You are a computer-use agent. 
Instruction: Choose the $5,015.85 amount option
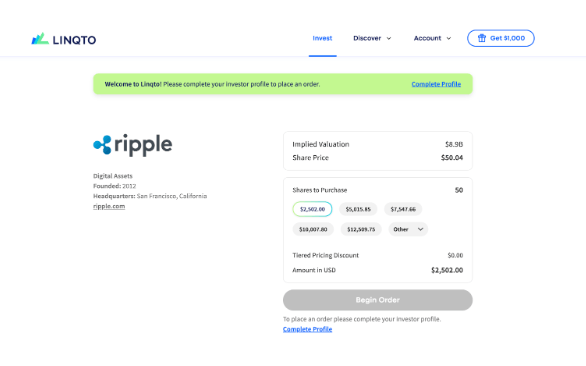click(358, 209)
